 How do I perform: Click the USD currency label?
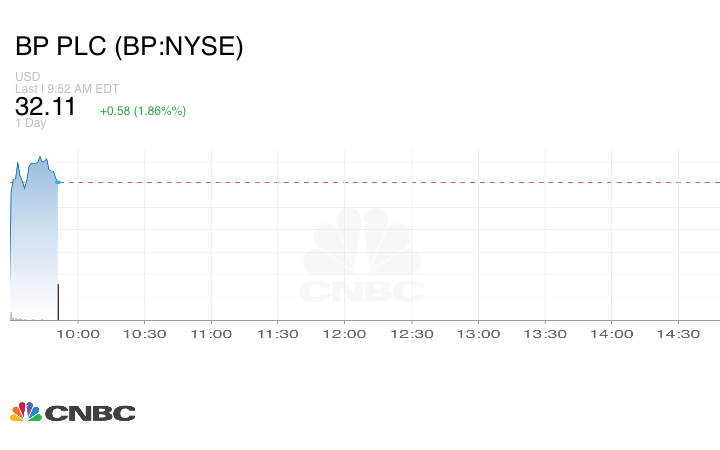click(x=27, y=77)
